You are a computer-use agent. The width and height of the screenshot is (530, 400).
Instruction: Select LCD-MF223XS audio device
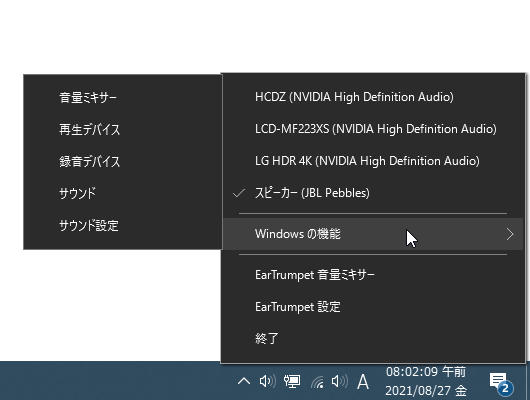[x=373, y=129]
